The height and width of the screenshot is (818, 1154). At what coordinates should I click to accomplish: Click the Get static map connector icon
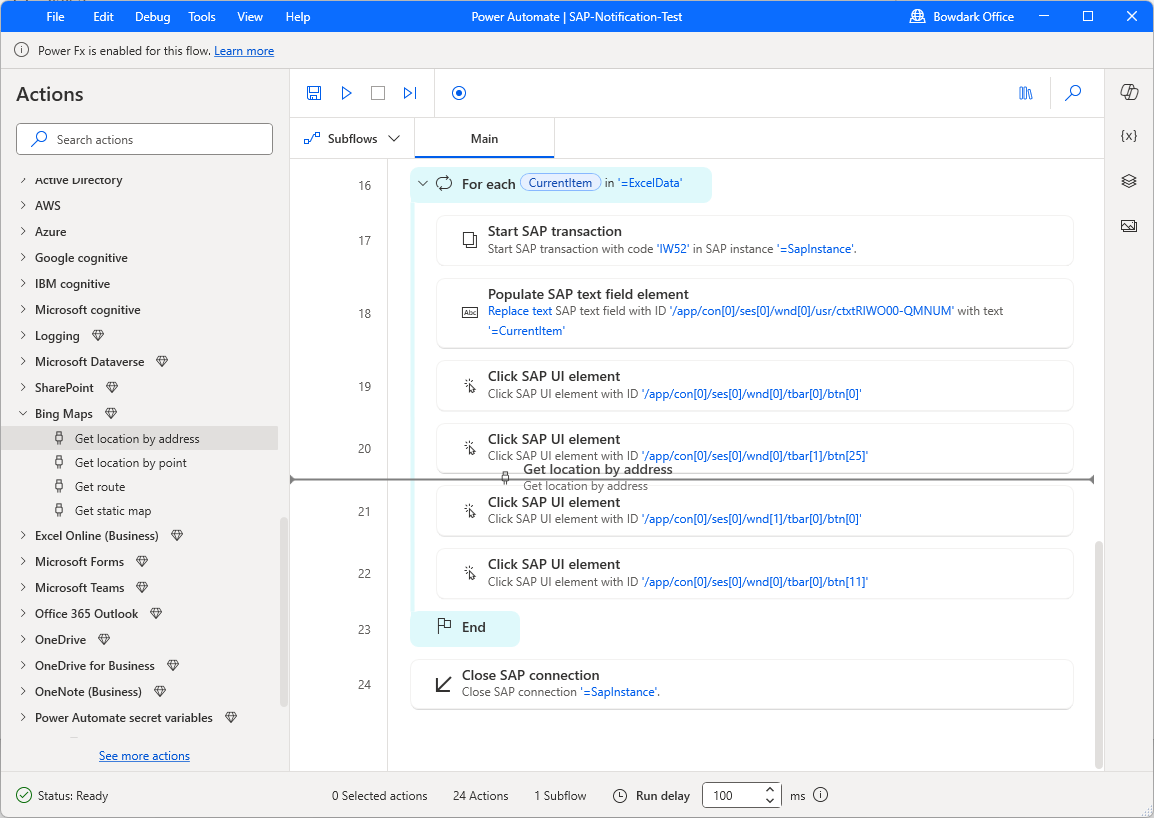point(59,510)
